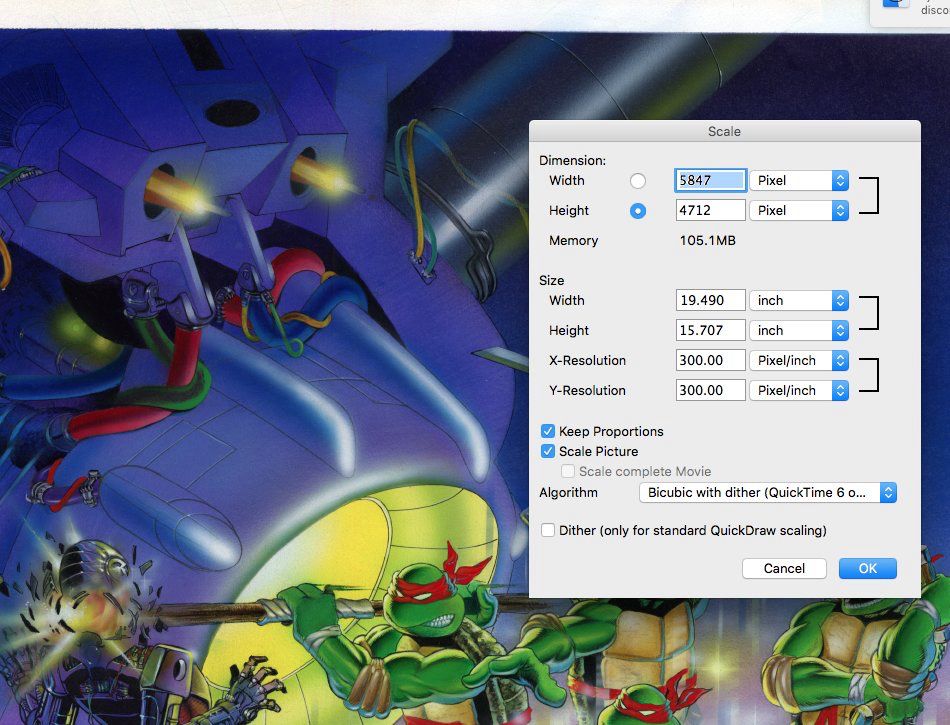Open the X-Resolution Pixel/inch unit dropdown

point(799,360)
